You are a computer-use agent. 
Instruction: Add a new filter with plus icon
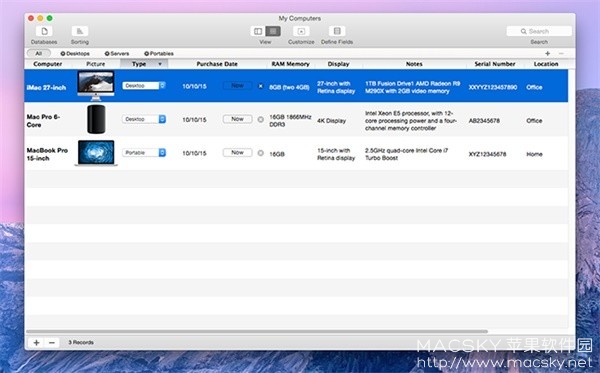pos(548,54)
